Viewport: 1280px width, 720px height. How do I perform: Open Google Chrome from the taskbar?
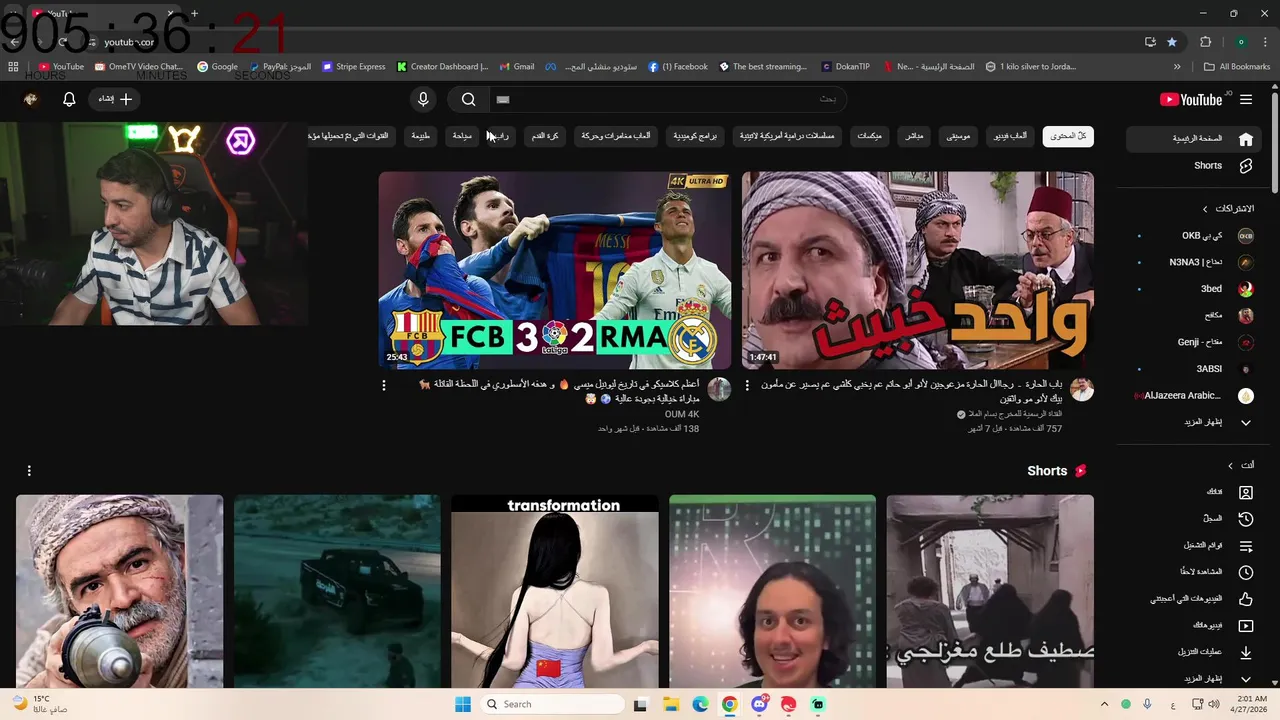coord(730,704)
